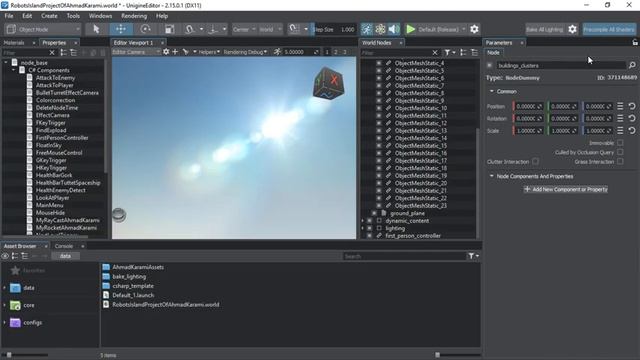This screenshot has width=640, height=360.
Task: Toggle the Parameters panel lock icon
Action: point(635,42)
